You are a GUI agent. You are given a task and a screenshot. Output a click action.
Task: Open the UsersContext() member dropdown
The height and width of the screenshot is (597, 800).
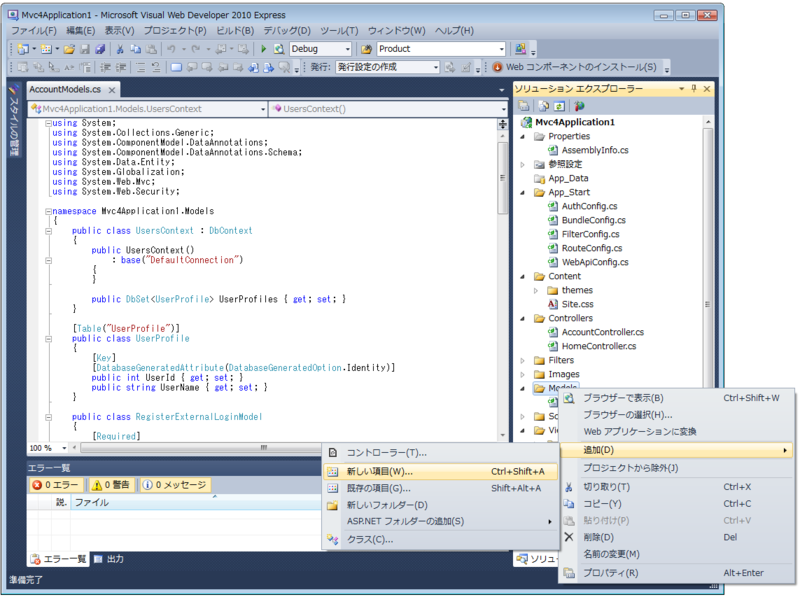click(503, 109)
